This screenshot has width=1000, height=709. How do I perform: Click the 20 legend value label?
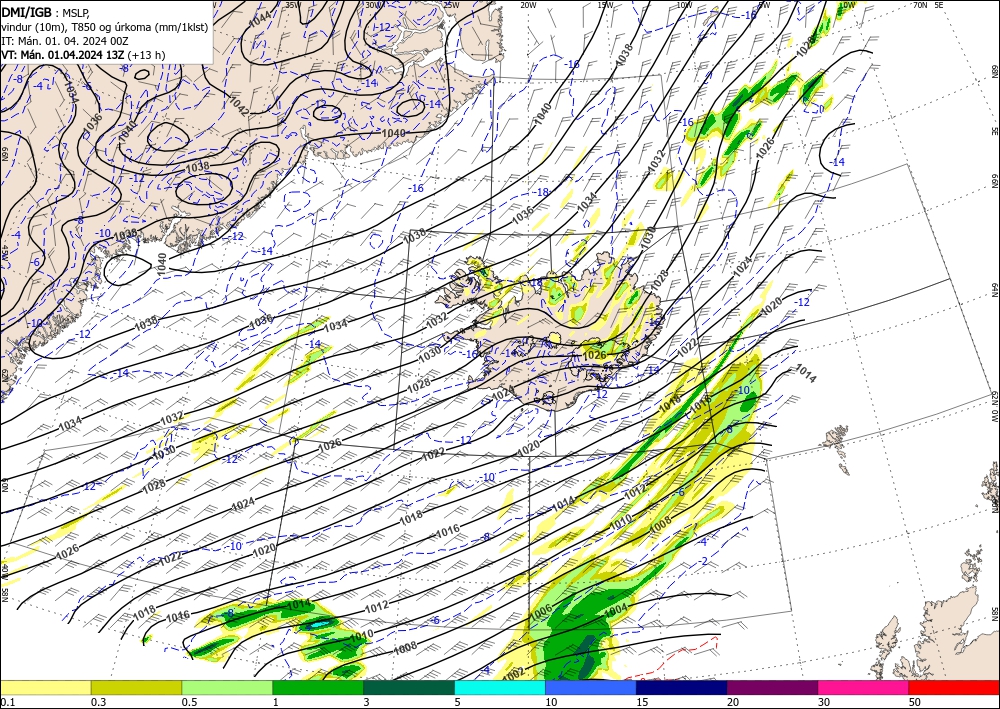click(733, 702)
